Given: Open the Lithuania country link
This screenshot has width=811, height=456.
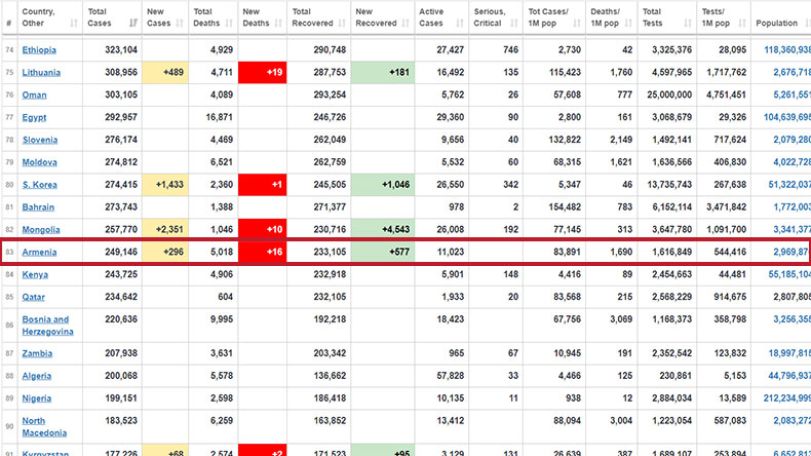Looking at the screenshot, I should click(41, 72).
